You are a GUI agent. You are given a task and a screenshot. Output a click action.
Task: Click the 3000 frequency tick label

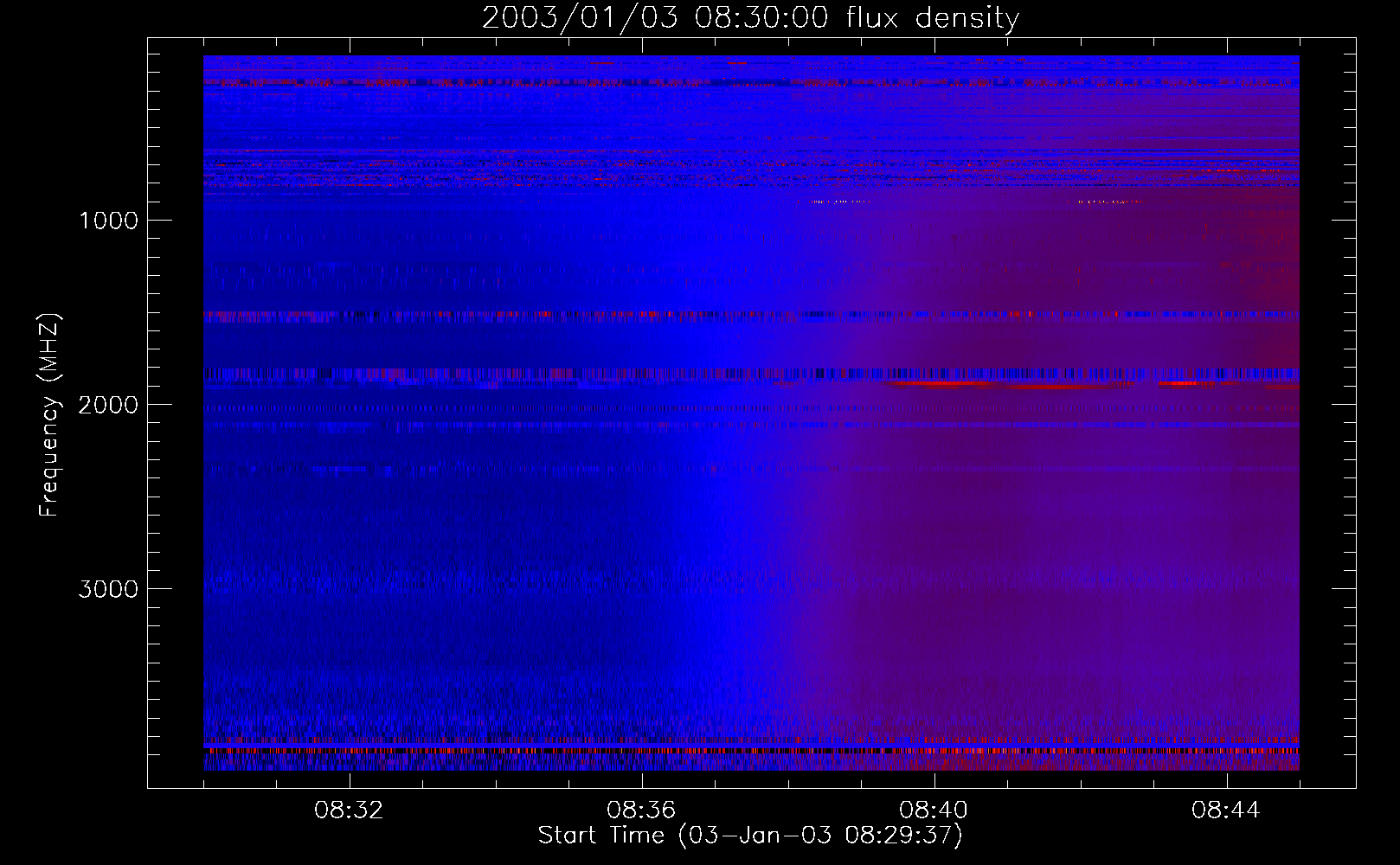(108, 589)
